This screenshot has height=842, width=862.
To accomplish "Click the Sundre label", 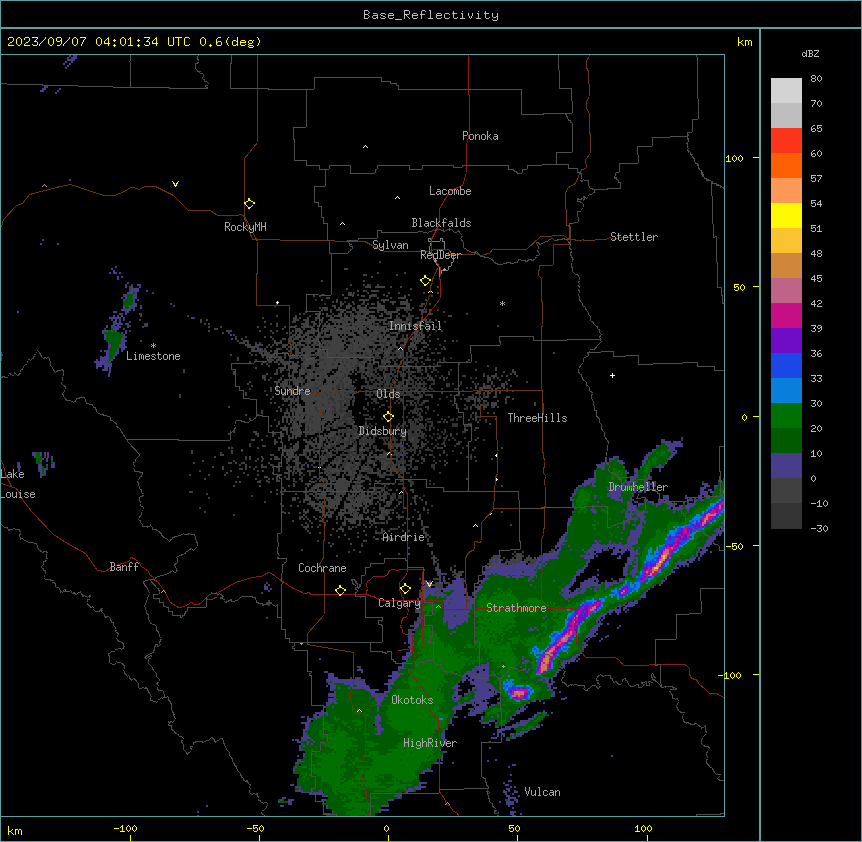I will pyautogui.click(x=292, y=391).
